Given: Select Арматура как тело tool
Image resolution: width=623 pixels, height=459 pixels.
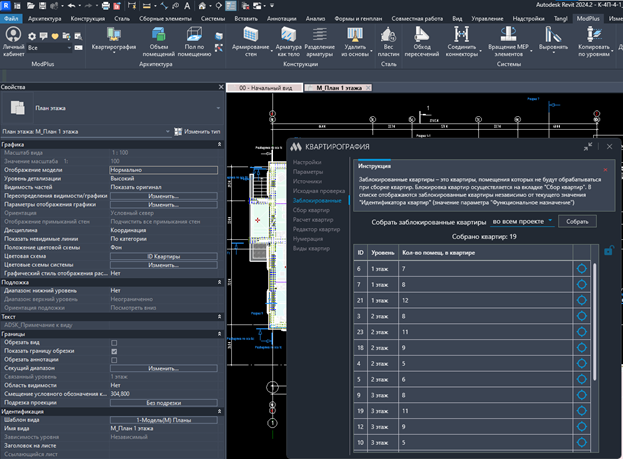Looking at the screenshot, I should 288,42.
